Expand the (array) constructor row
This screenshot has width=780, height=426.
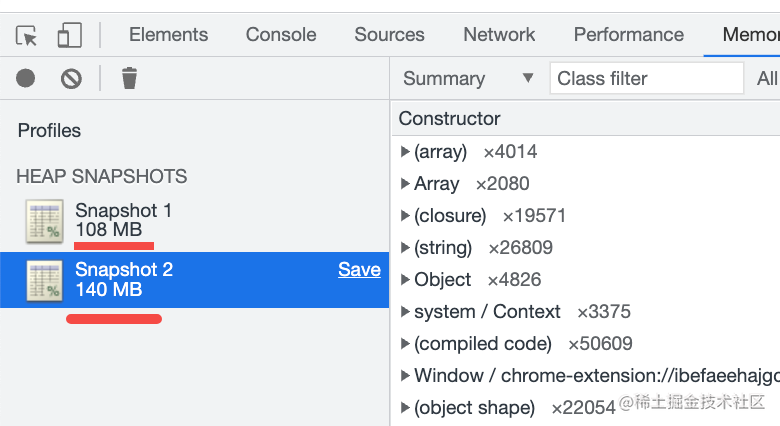tap(405, 152)
